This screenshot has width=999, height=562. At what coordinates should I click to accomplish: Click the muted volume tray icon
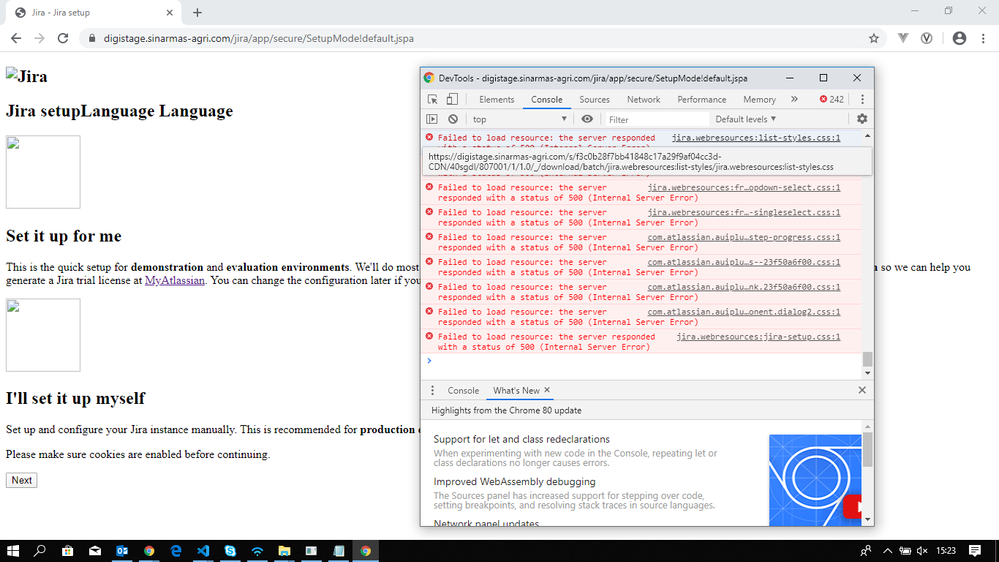[x=923, y=551]
